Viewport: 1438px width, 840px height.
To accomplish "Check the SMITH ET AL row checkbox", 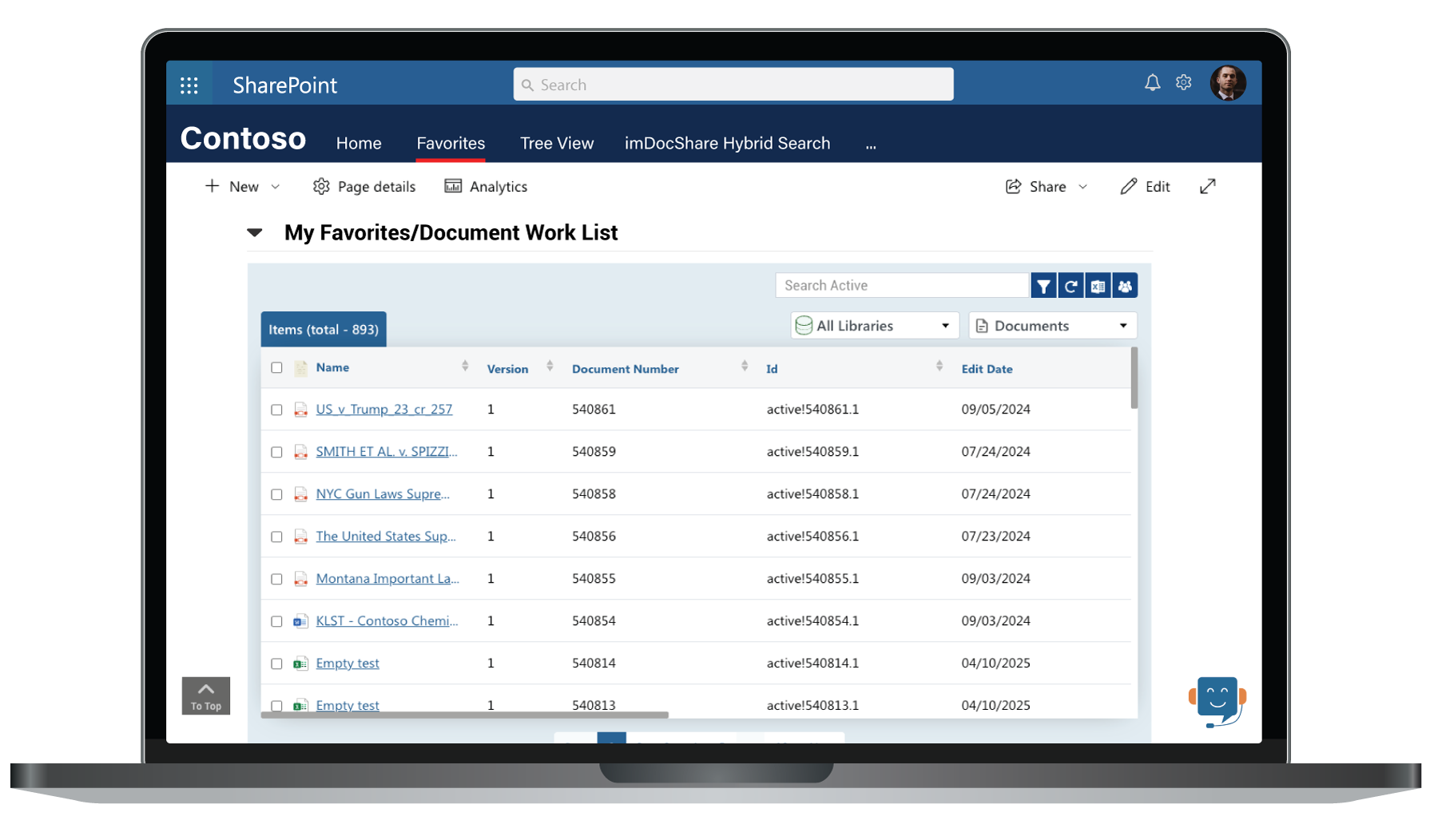I will 276,452.
